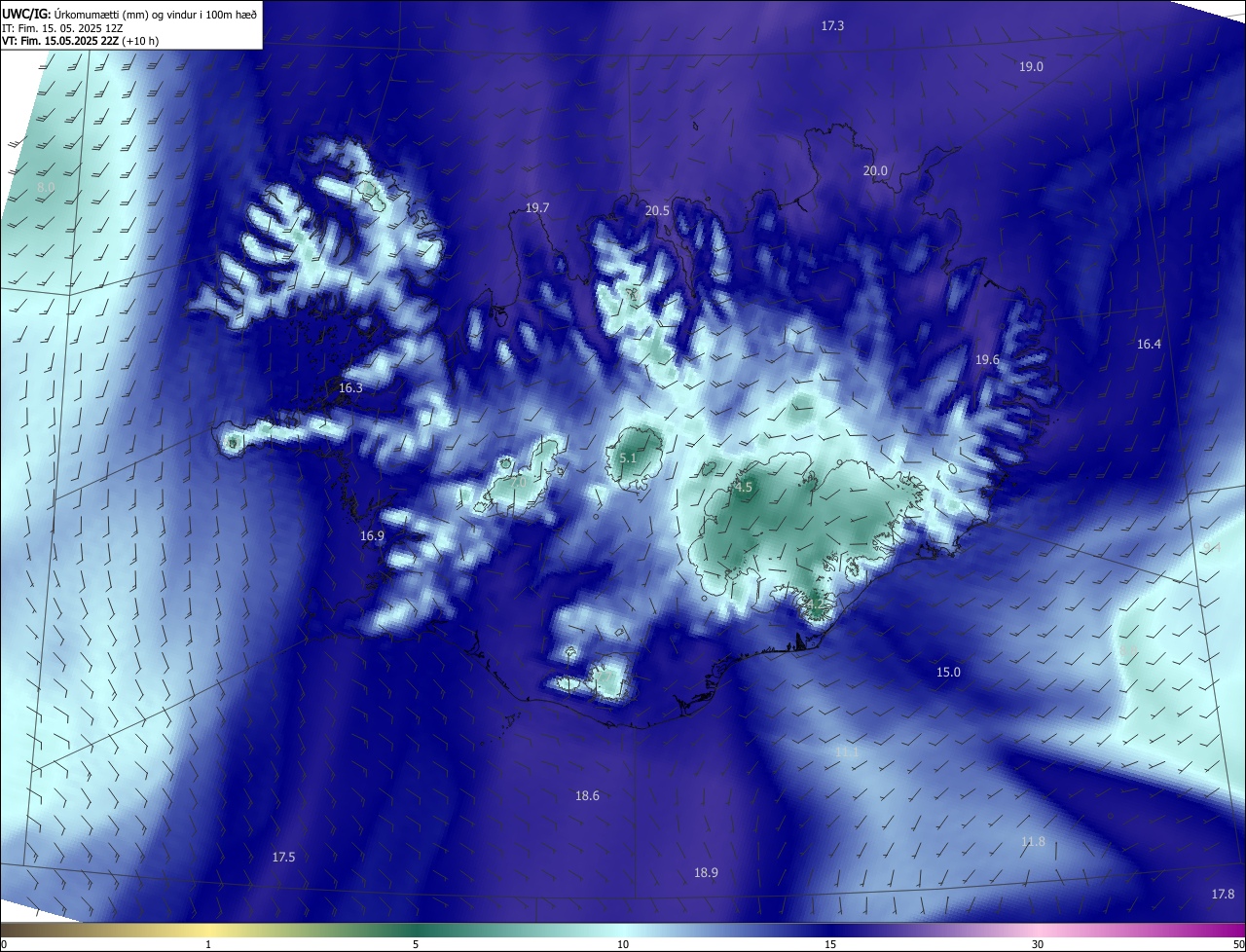Click the 4.5 value on the large glacier
Image resolution: width=1246 pixels, height=952 pixels.
click(744, 488)
